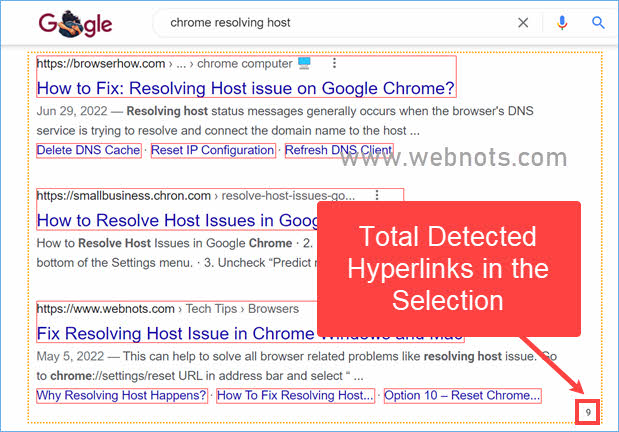The width and height of the screenshot is (619, 432).
Task: Click the smallbusiness.chron.com URL breadcrumb
Action: pyautogui.click(x=125, y=196)
